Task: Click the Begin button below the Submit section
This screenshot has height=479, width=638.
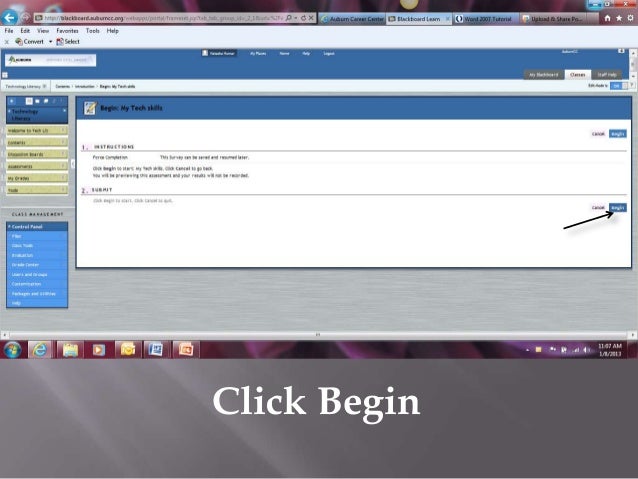Action: 617,208
